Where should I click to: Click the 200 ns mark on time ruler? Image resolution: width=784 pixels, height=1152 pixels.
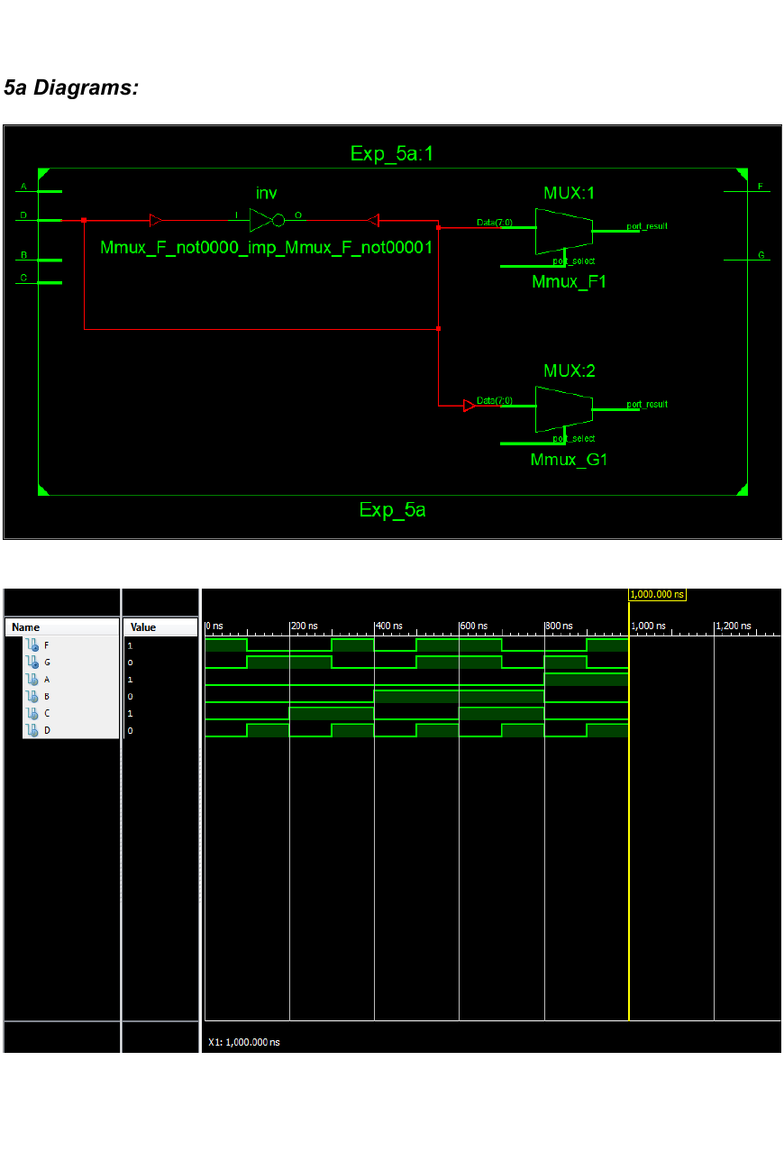[304, 626]
